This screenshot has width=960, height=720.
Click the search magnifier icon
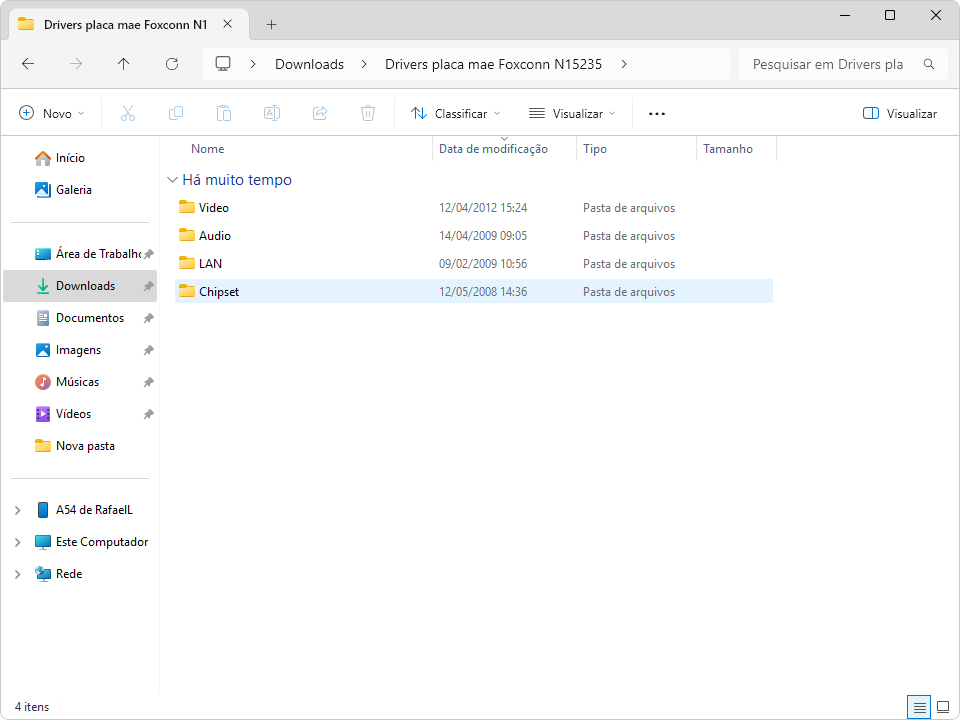(929, 64)
